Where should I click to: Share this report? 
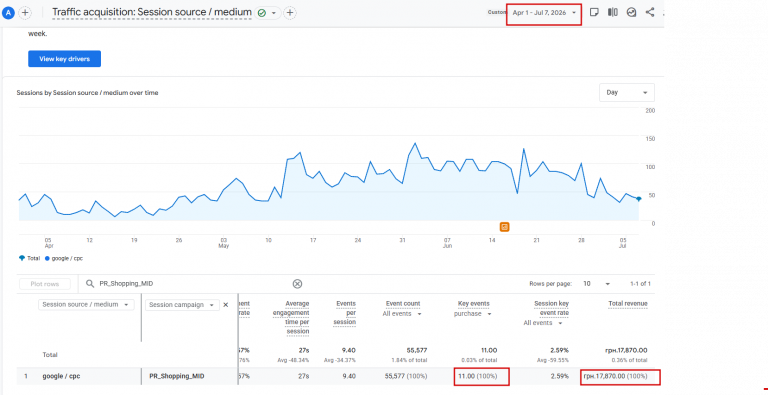click(x=650, y=12)
